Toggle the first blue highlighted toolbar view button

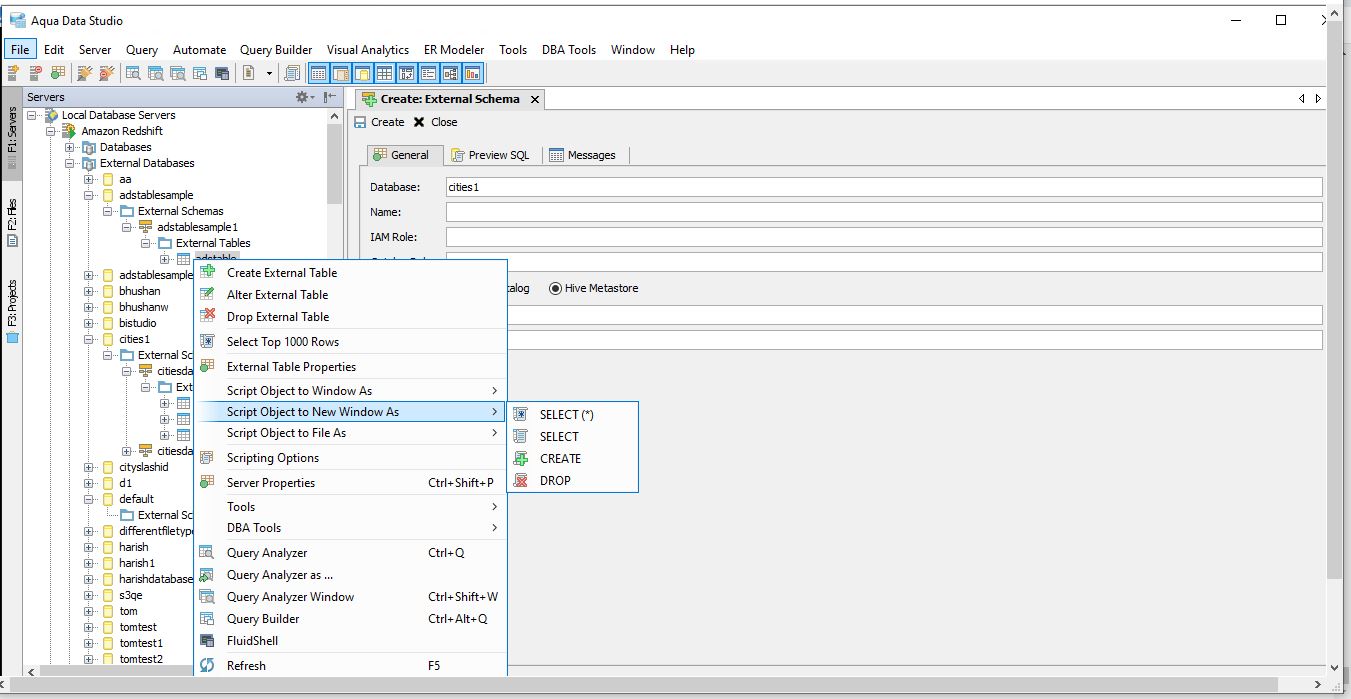(x=319, y=73)
